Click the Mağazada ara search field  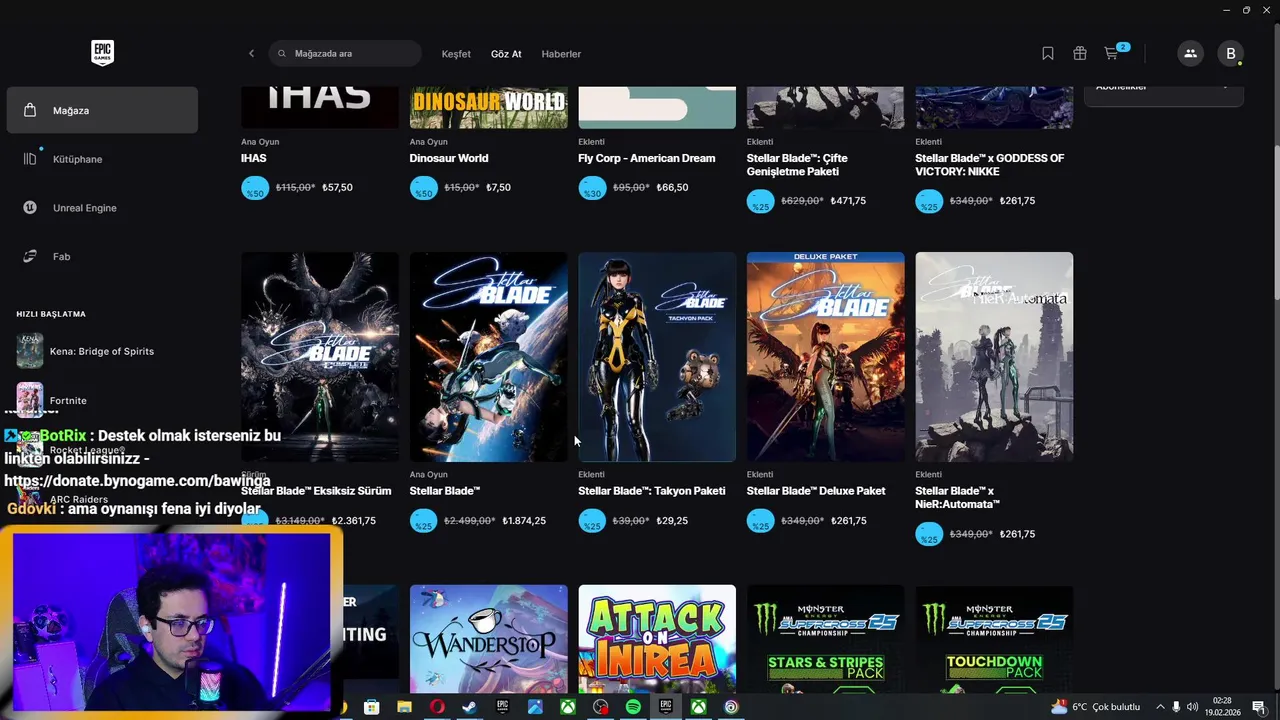pyautogui.click(x=345, y=53)
